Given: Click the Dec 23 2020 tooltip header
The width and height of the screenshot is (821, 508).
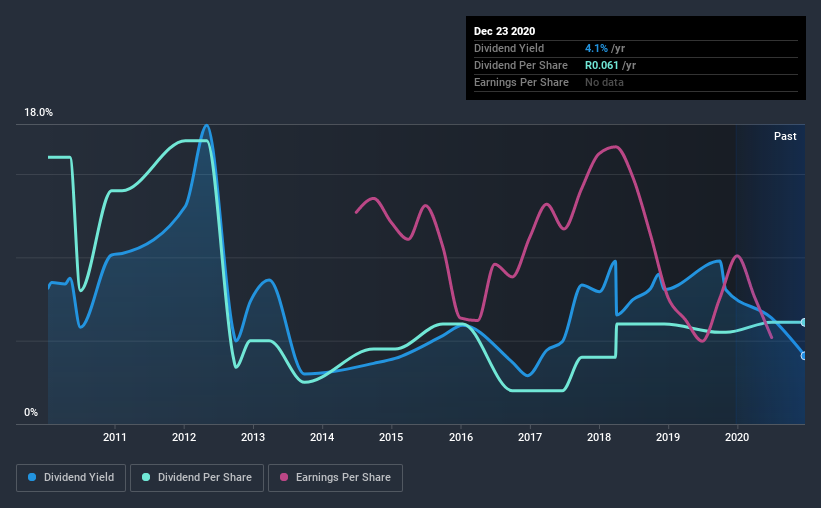Looking at the screenshot, I should (x=504, y=31).
